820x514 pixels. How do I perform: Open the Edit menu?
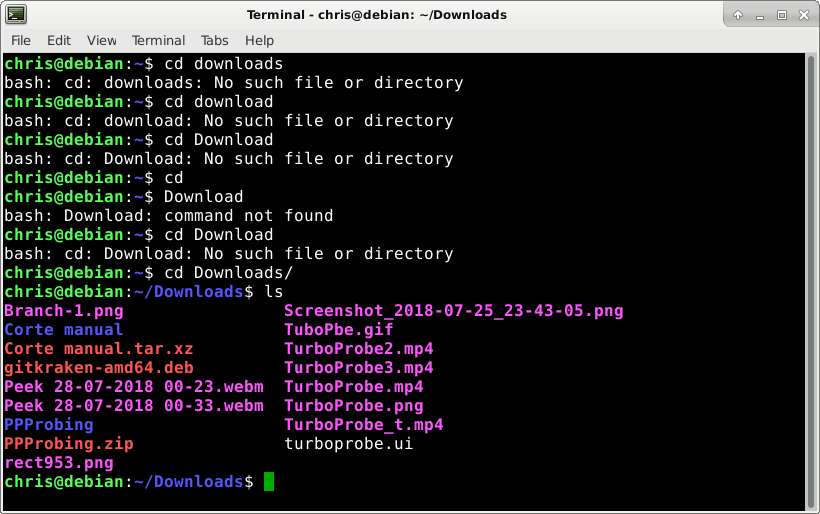click(59, 40)
